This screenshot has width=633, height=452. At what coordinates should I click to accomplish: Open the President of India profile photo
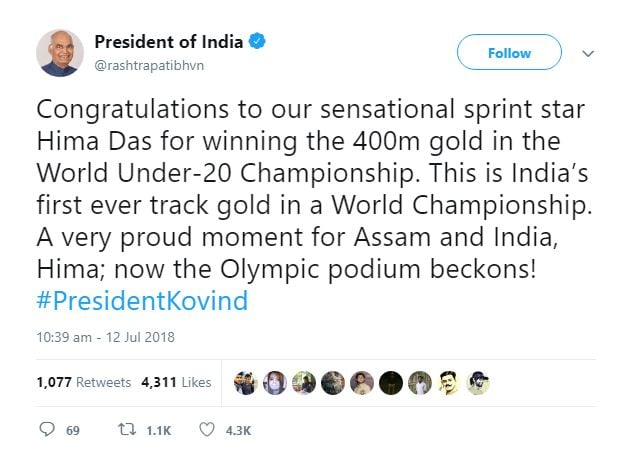pyautogui.click(x=59, y=52)
